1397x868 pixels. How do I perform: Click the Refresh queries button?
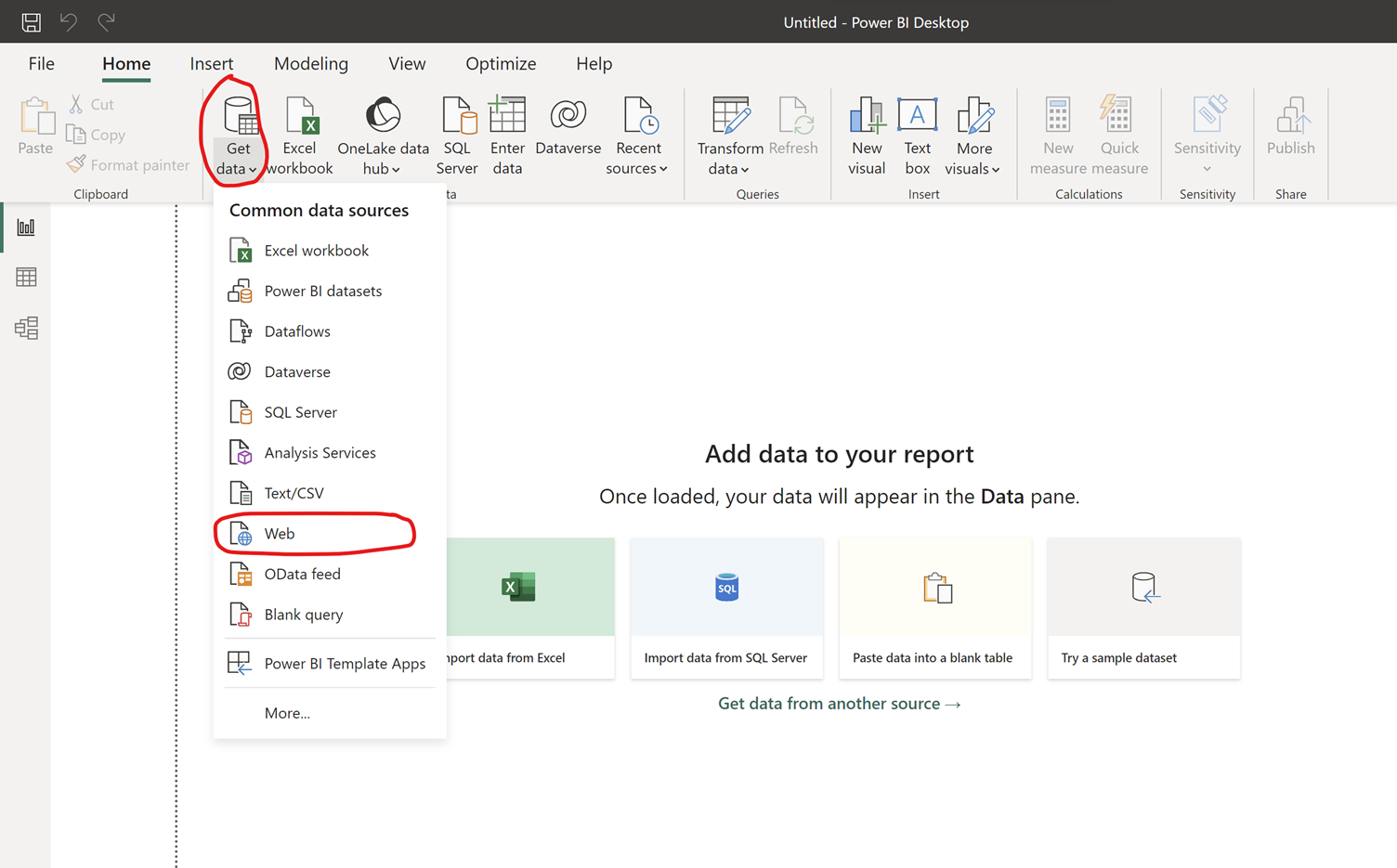point(793,126)
